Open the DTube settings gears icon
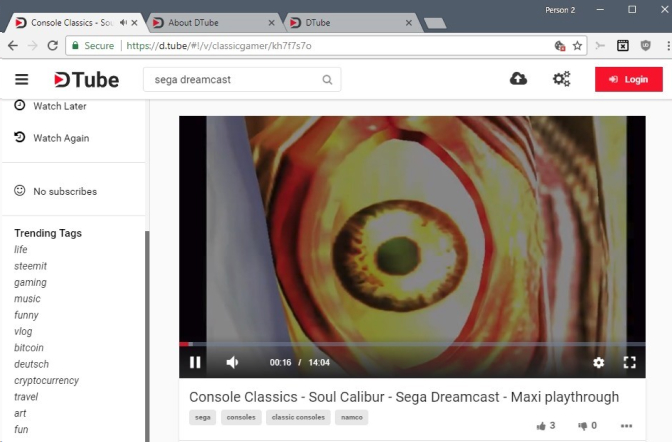Image resolution: width=672 pixels, height=442 pixels. point(561,79)
